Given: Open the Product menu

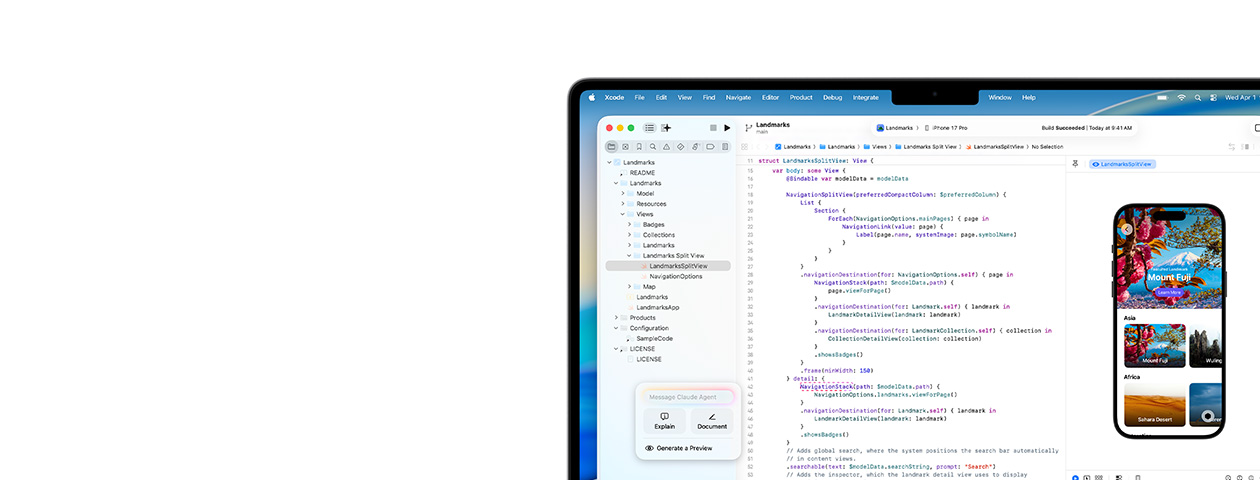Looking at the screenshot, I should click(801, 97).
